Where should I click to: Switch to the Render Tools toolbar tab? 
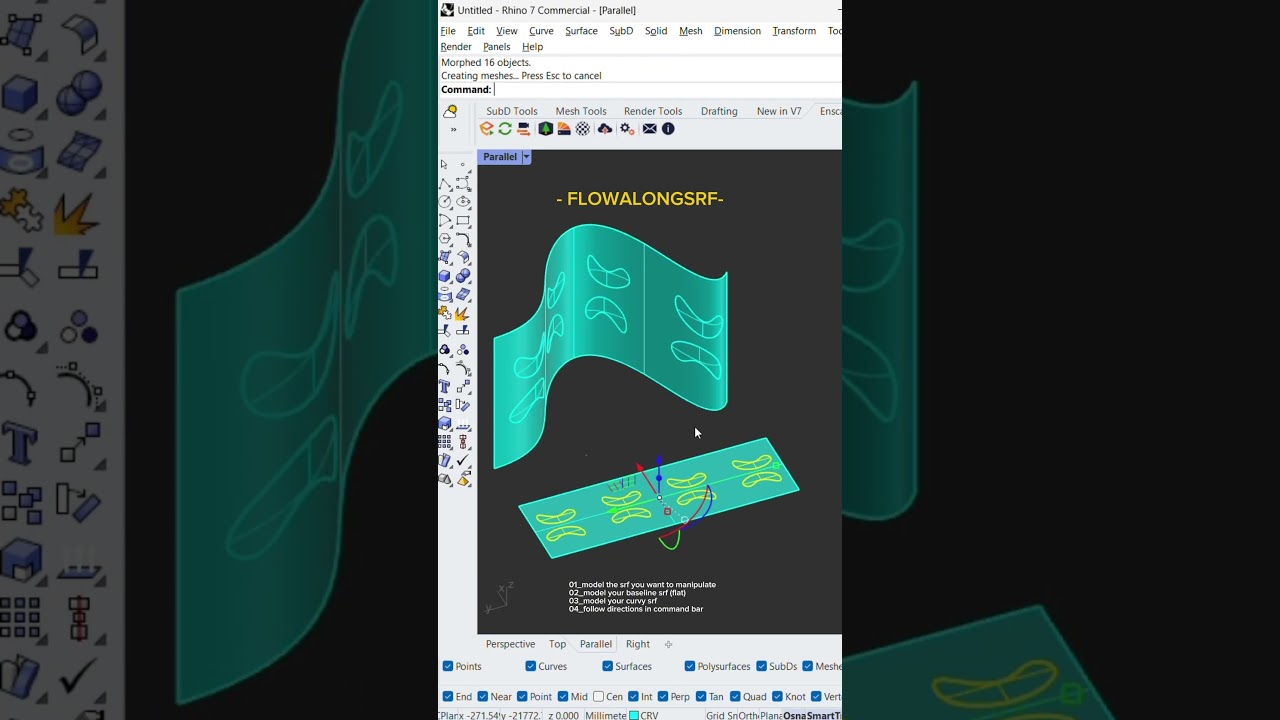pyautogui.click(x=653, y=111)
